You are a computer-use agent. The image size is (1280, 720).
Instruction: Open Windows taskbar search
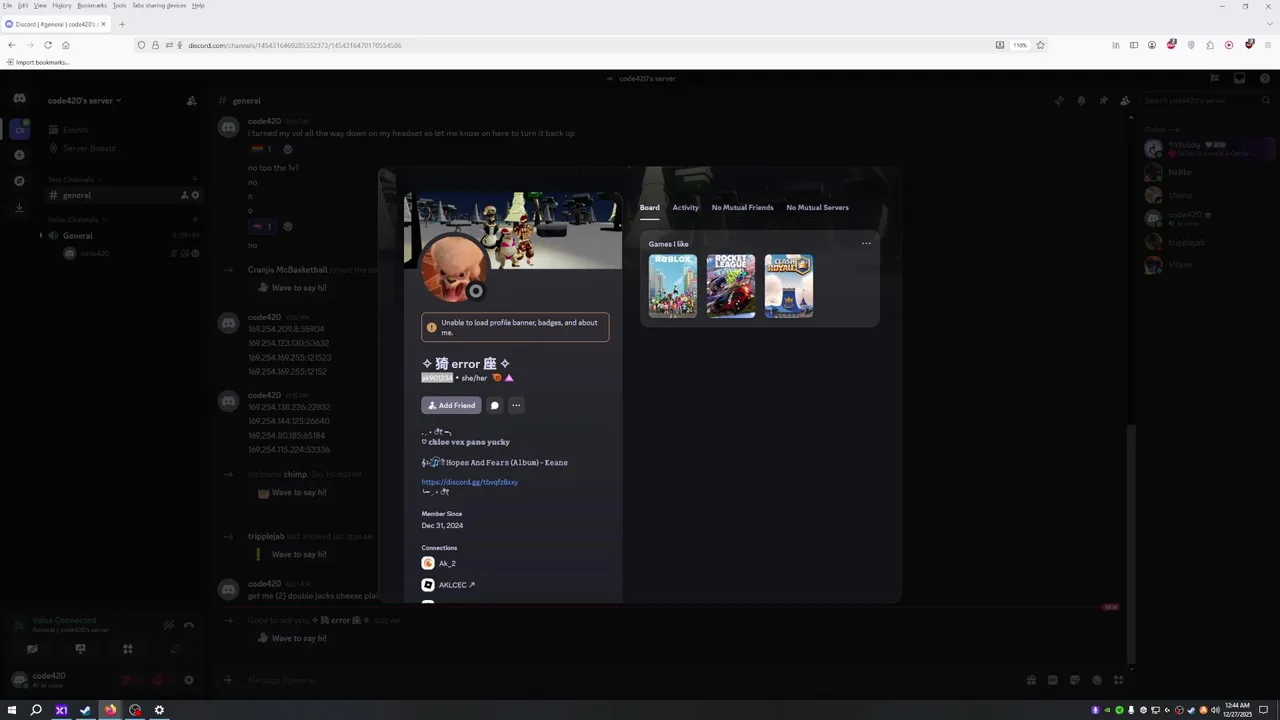pos(36,710)
